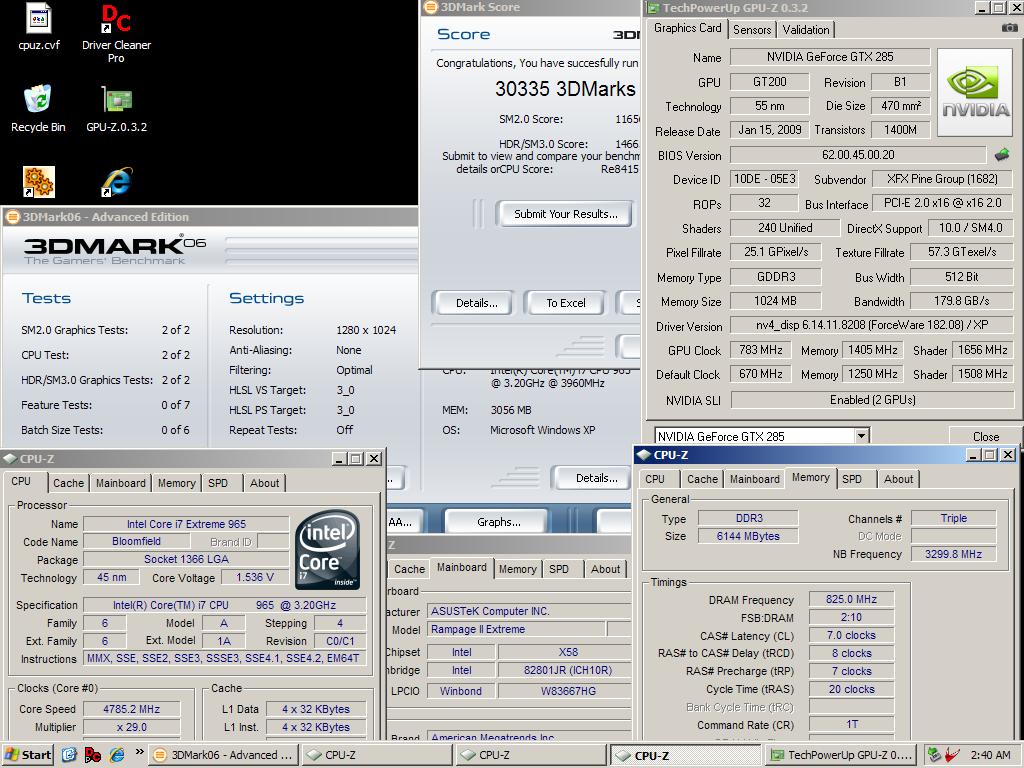The image size is (1024, 768).
Task: Open SPD tab in right CPU-Z Memory window
Action: [x=852, y=479]
